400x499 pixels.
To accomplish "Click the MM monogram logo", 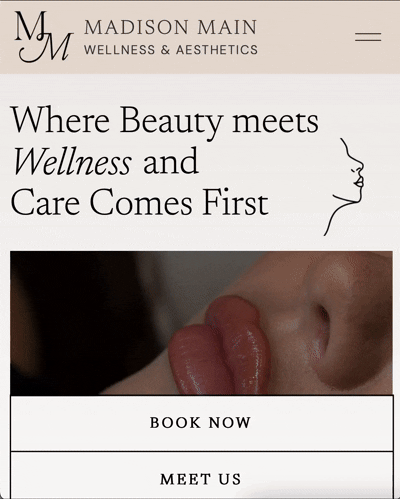I will (44, 37).
